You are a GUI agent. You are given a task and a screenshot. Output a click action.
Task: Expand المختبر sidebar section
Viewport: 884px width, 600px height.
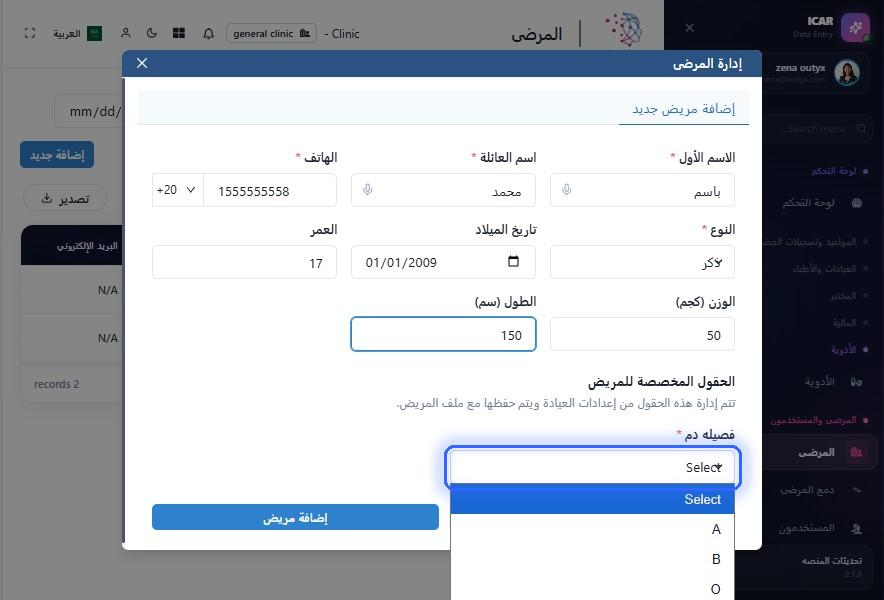[x=848, y=295]
